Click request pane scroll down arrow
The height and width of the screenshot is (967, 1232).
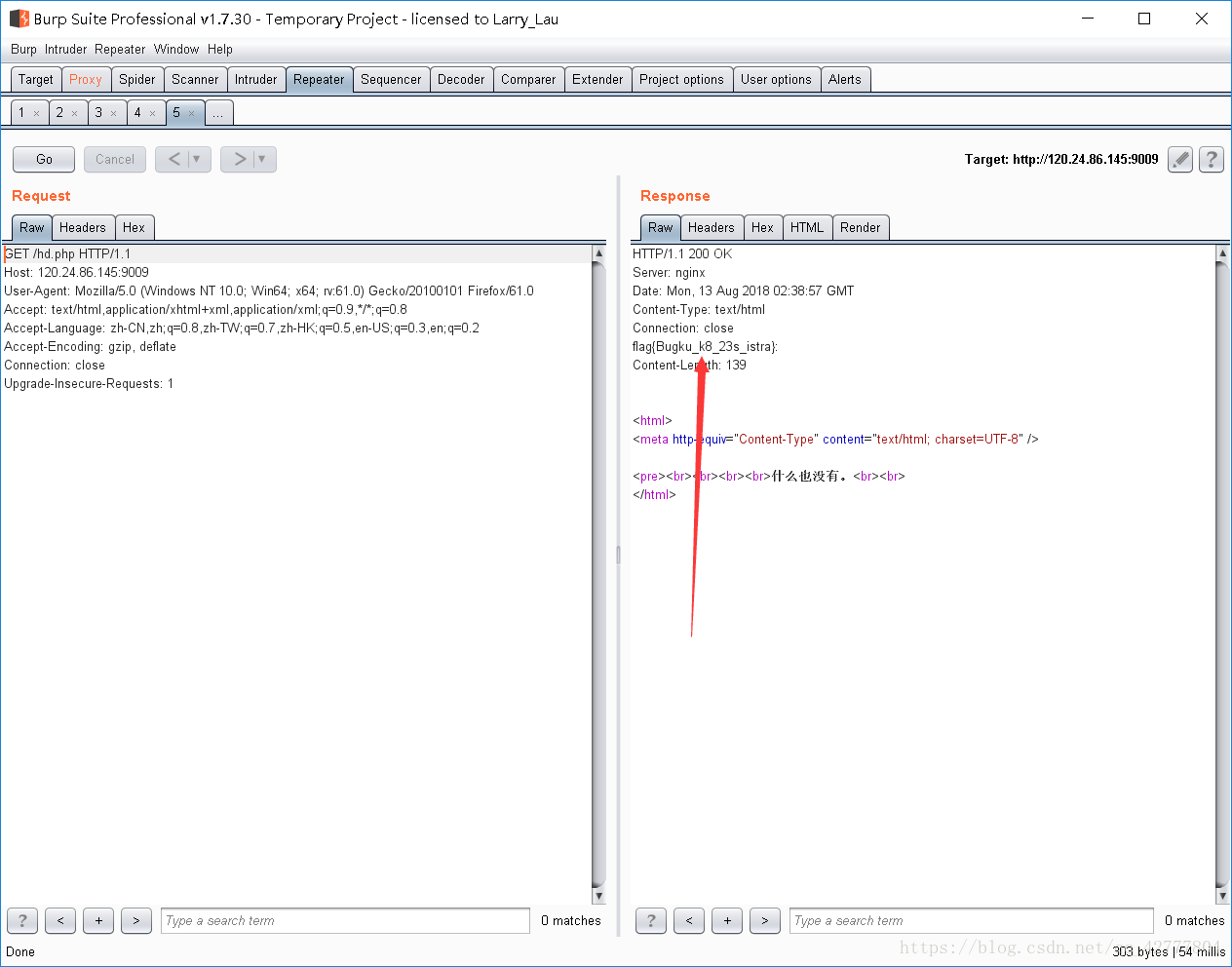coord(598,896)
